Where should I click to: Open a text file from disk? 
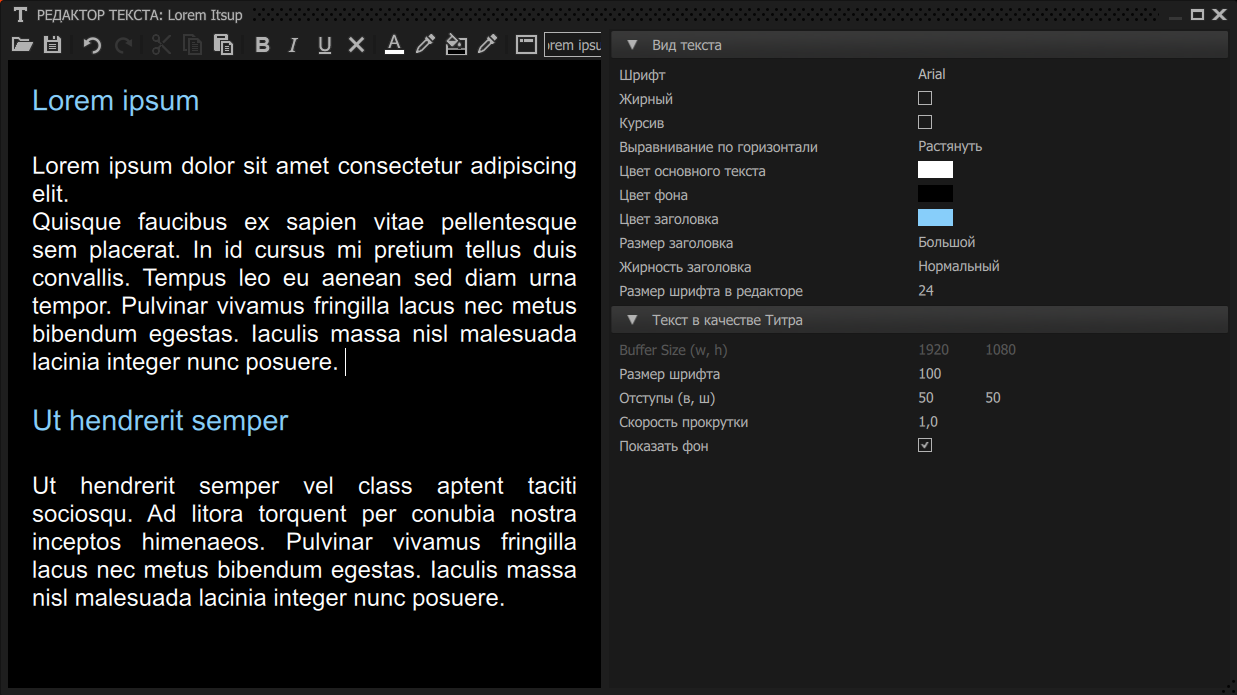coord(21,44)
